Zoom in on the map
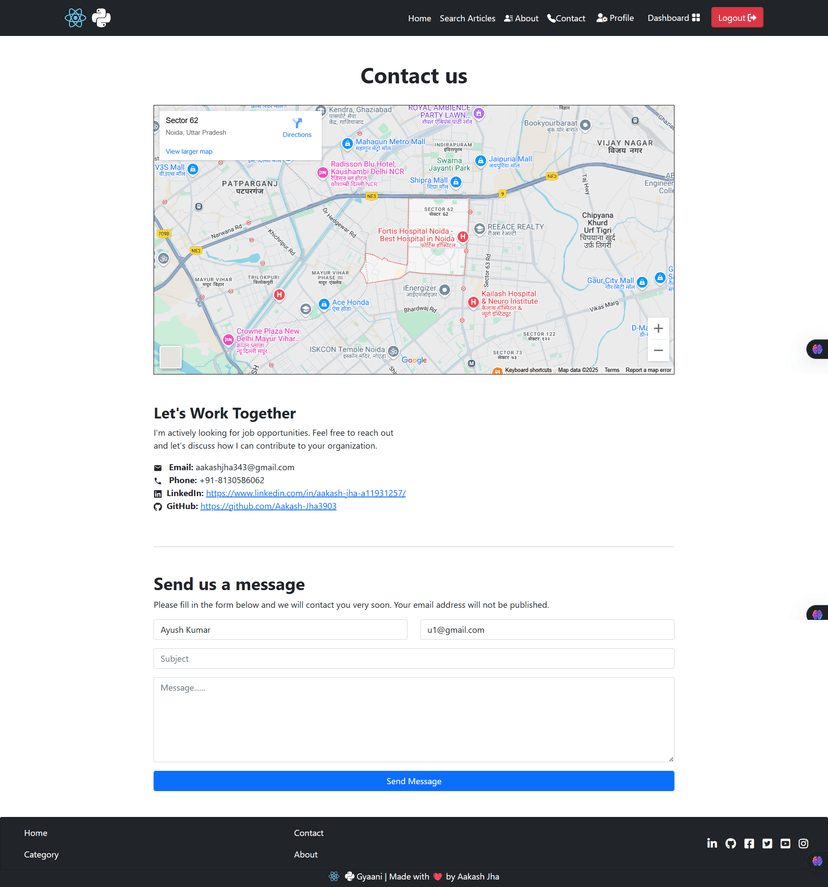This screenshot has height=887, width=828. point(658,329)
